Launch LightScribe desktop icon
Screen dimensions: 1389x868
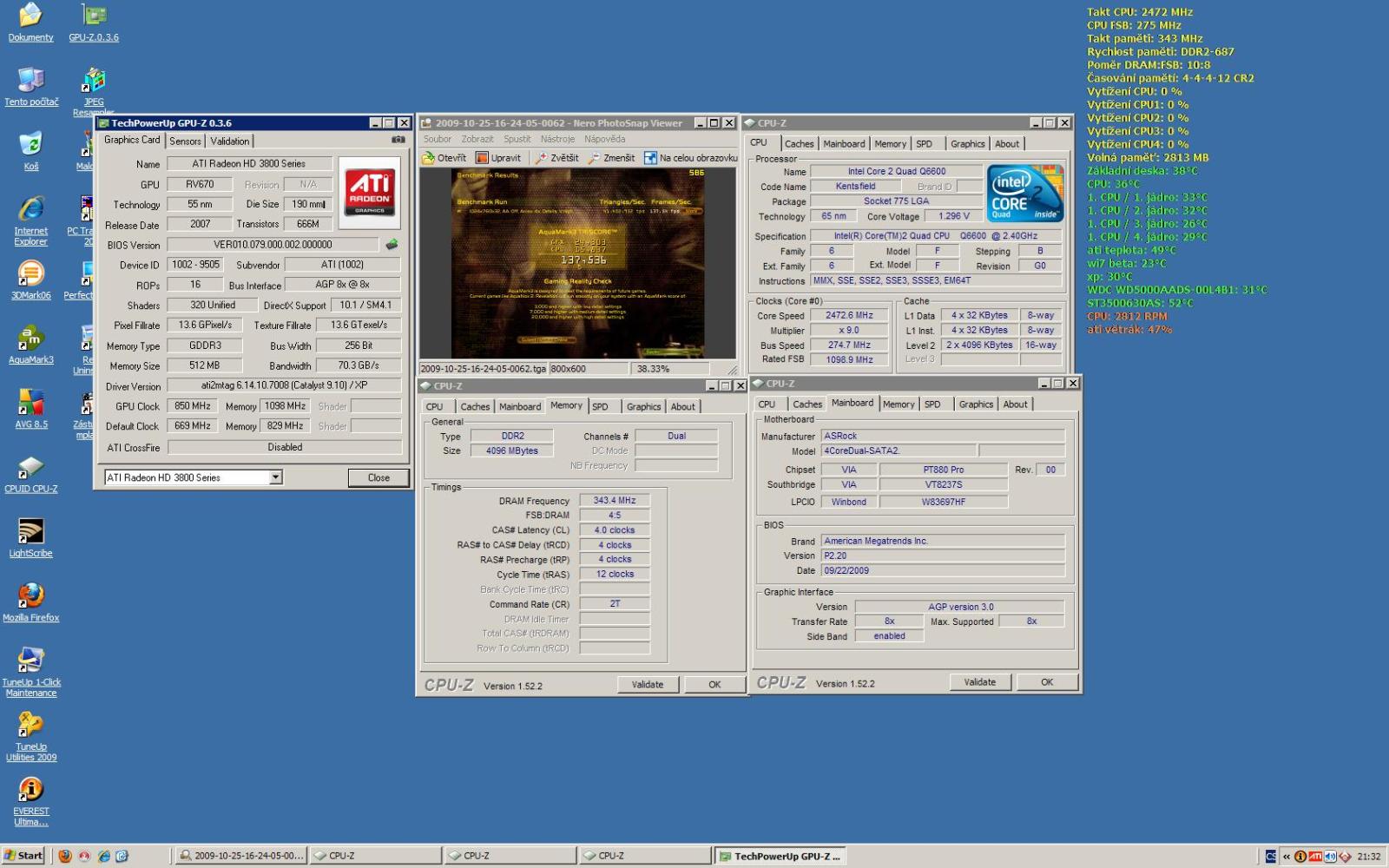click(x=31, y=537)
